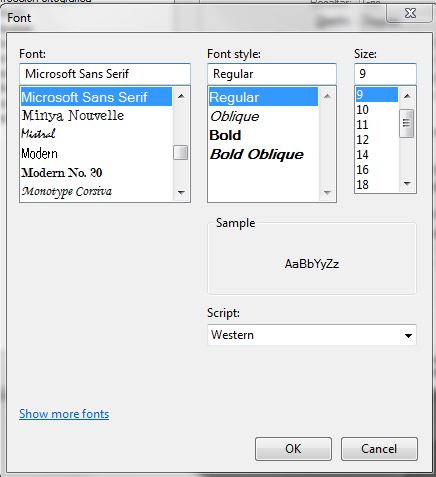
Task: Click the Font style input field
Action: click(272, 74)
